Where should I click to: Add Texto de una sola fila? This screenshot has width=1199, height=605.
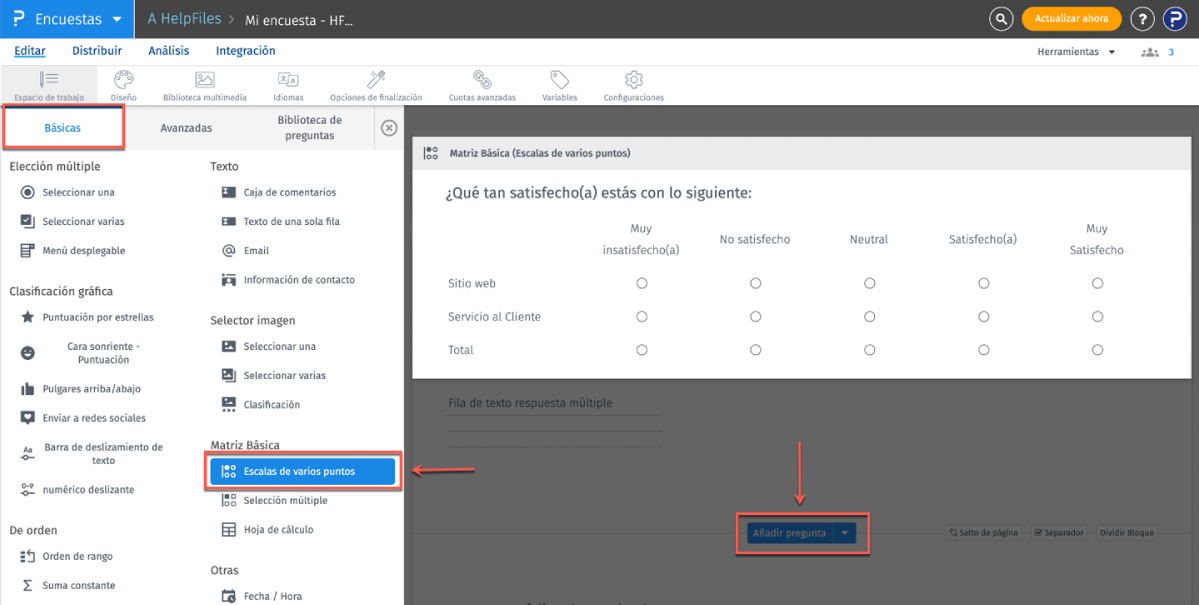tap(281, 221)
